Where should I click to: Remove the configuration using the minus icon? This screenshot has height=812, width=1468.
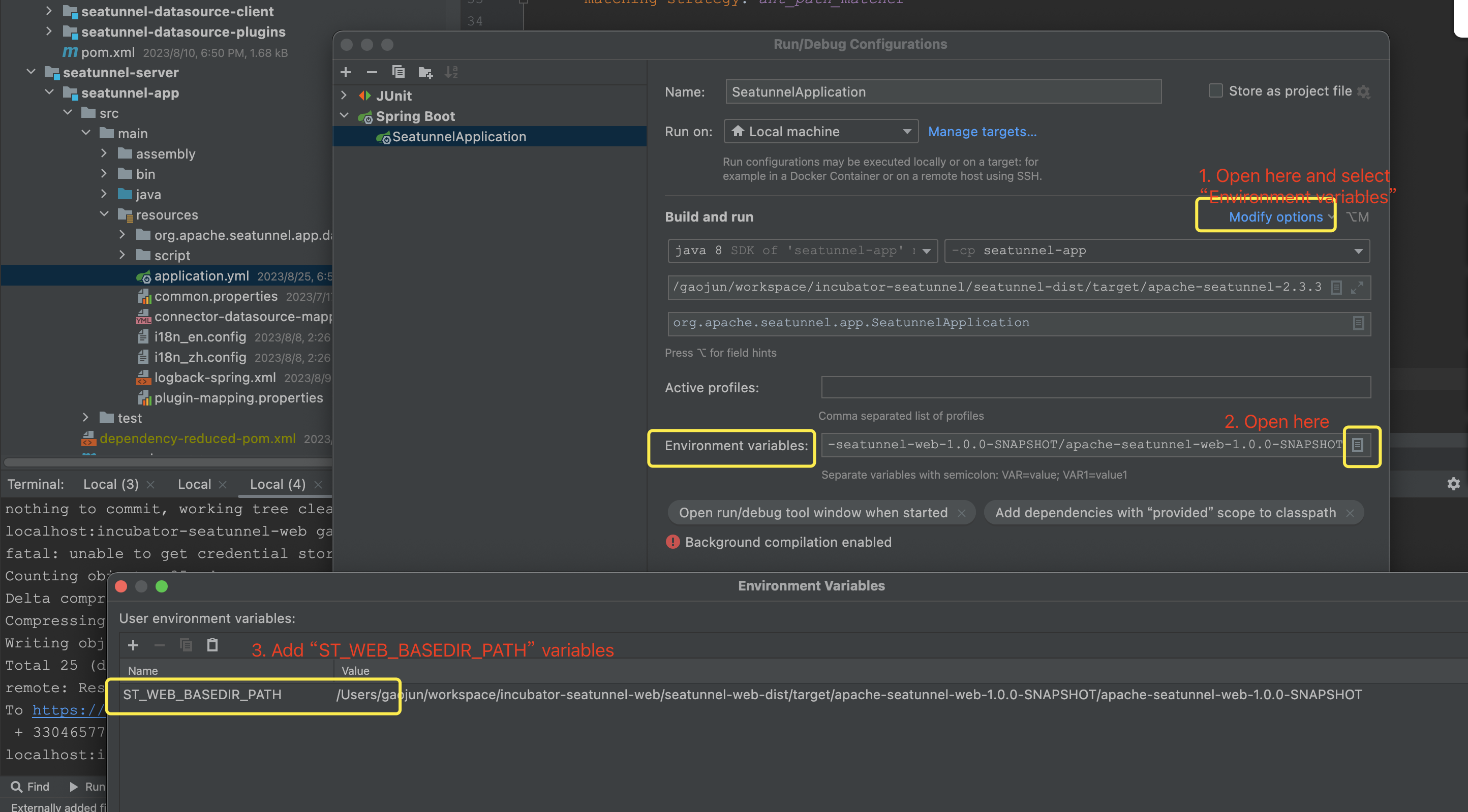point(372,72)
